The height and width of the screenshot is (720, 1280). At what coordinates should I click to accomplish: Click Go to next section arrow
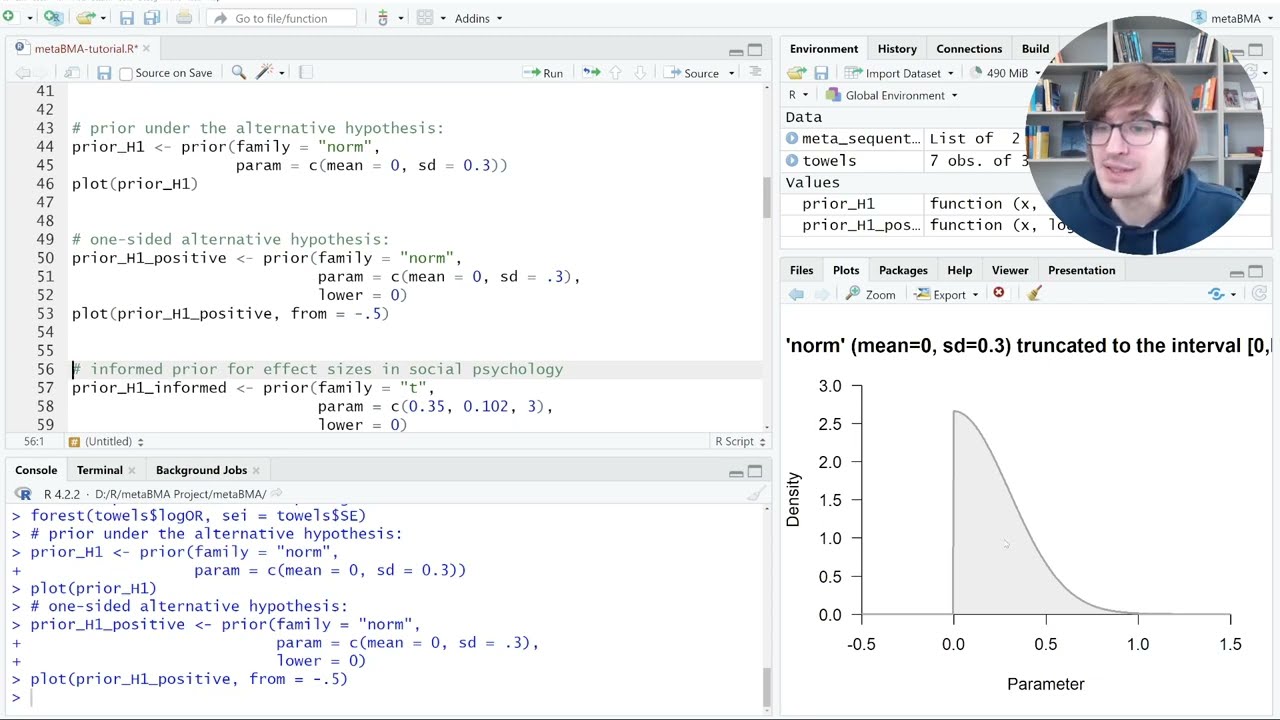click(640, 73)
